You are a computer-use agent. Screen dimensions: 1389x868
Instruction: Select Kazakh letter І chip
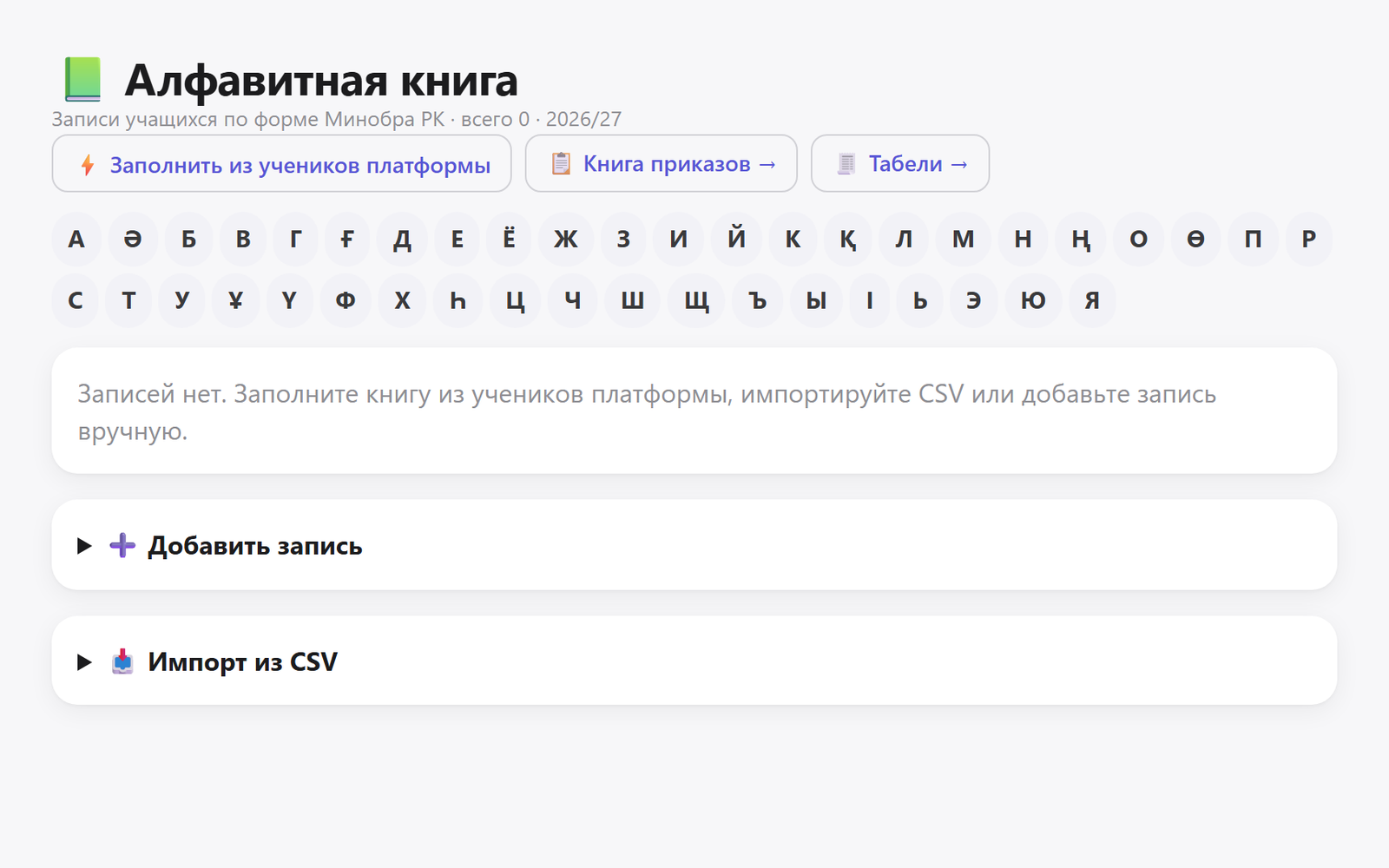[x=870, y=300]
